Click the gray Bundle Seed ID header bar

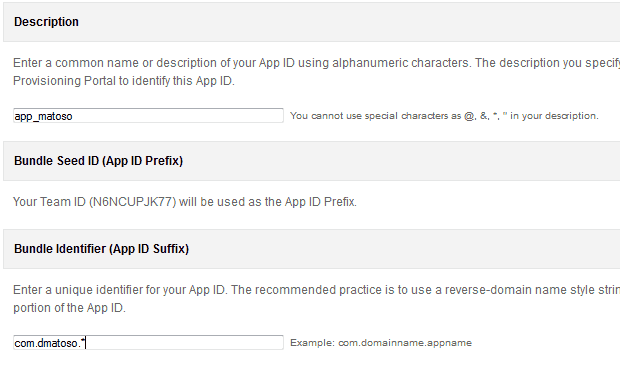tap(312, 161)
